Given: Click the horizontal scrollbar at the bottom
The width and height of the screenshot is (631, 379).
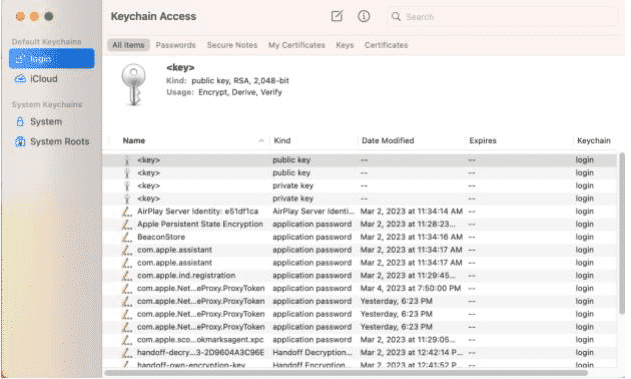Looking at the screenshot, I should pyautogui.click(x=346, y=373).
